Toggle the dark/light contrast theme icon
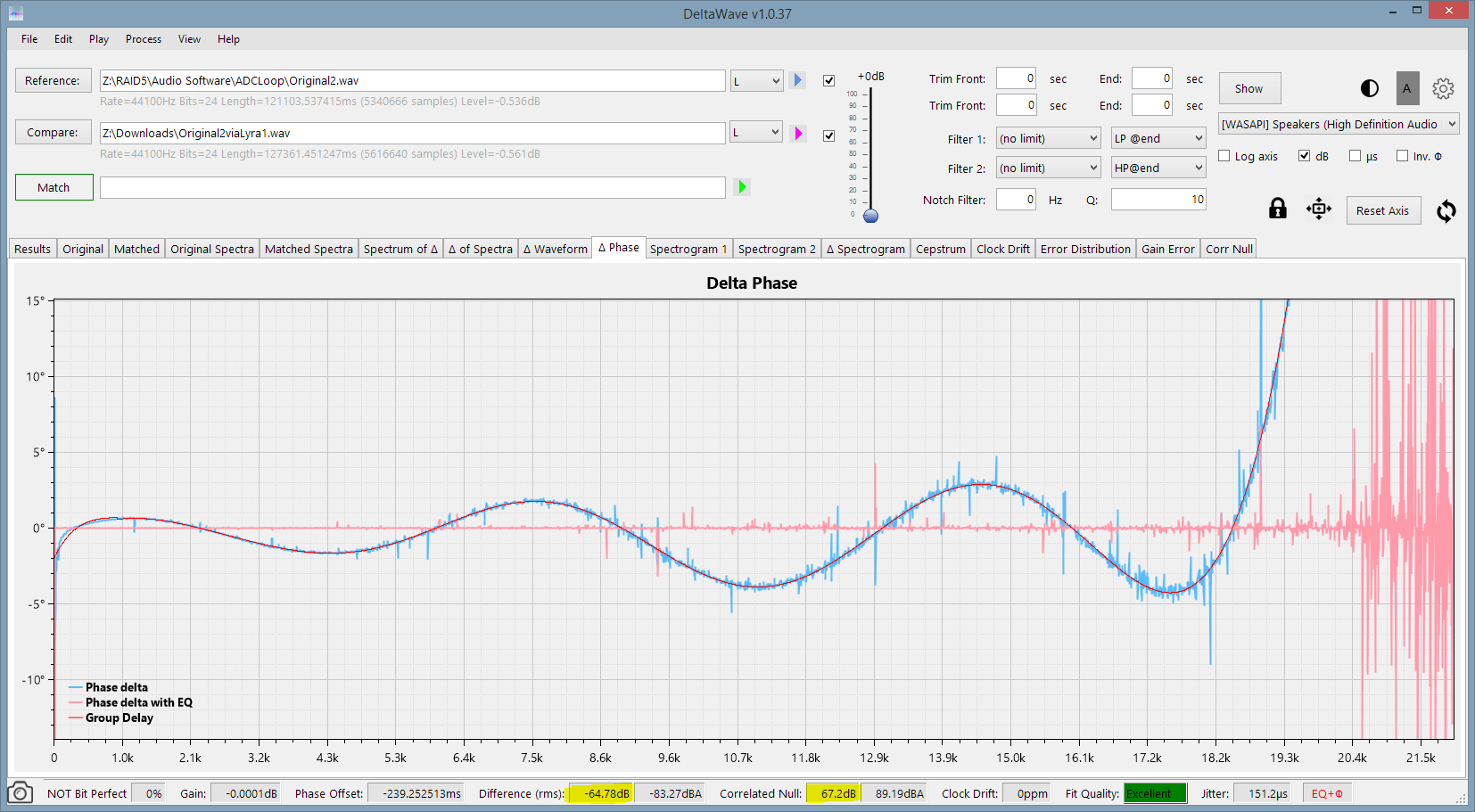Image resolution: width=1475 pixels, height=812 pixels. point(1370,88)
